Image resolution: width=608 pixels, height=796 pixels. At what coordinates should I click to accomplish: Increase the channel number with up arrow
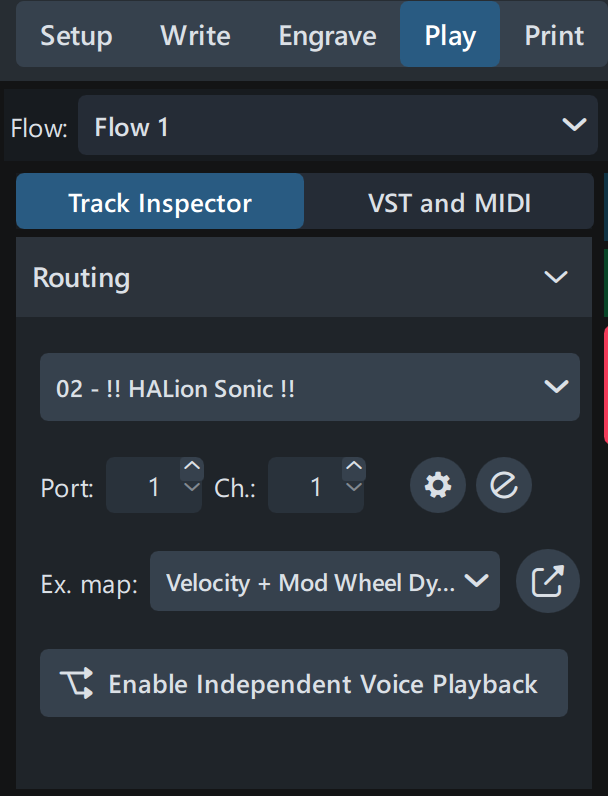(354, 468)
